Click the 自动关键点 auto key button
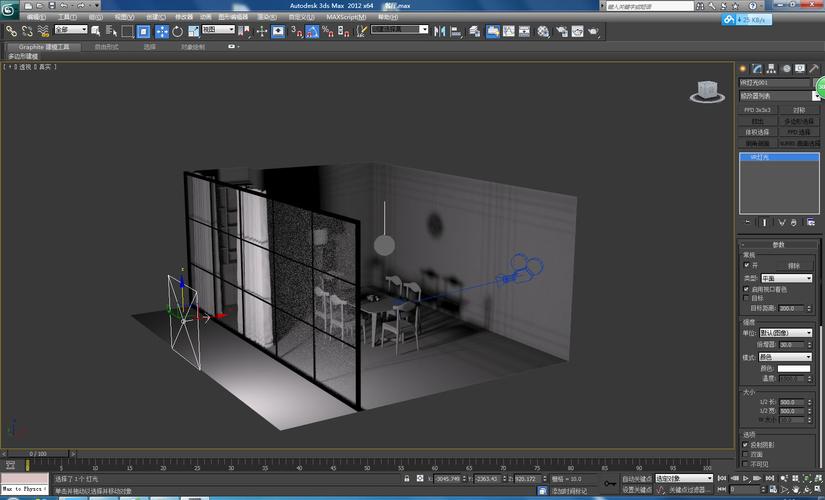Image resolution: width=825 pixels, height=500 pixels. pyautogui.click(x=636, y=478)
